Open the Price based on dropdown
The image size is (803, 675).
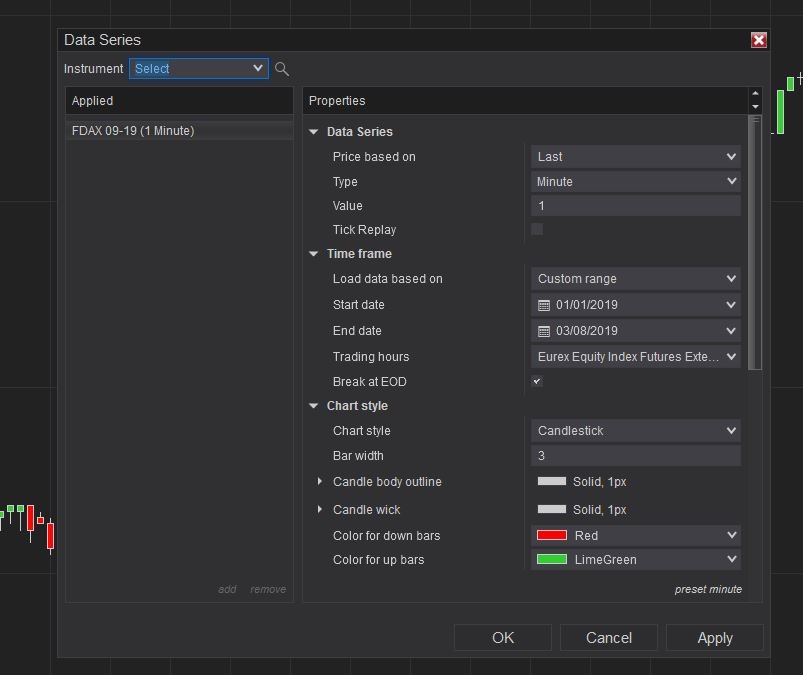click(x=635, y=157)
